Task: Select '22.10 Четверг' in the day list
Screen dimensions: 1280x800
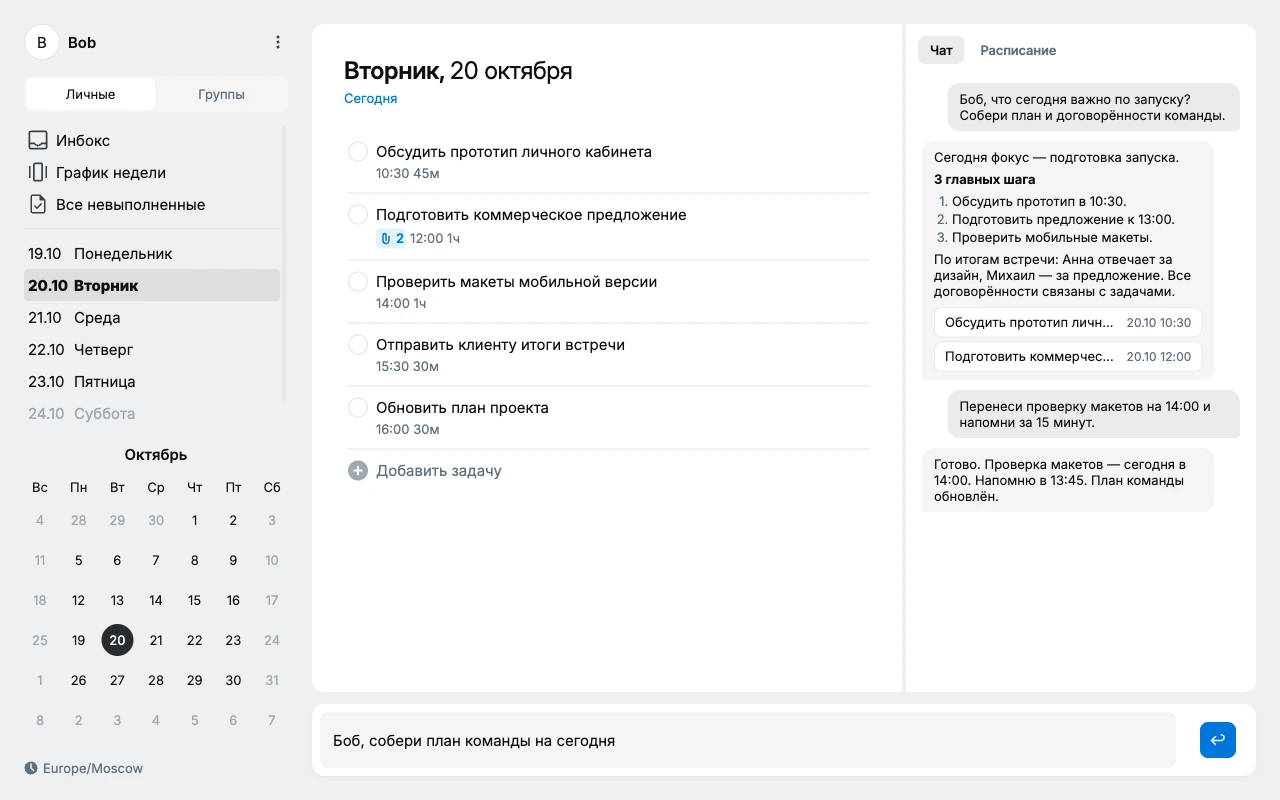Action: tap(152, 349)
